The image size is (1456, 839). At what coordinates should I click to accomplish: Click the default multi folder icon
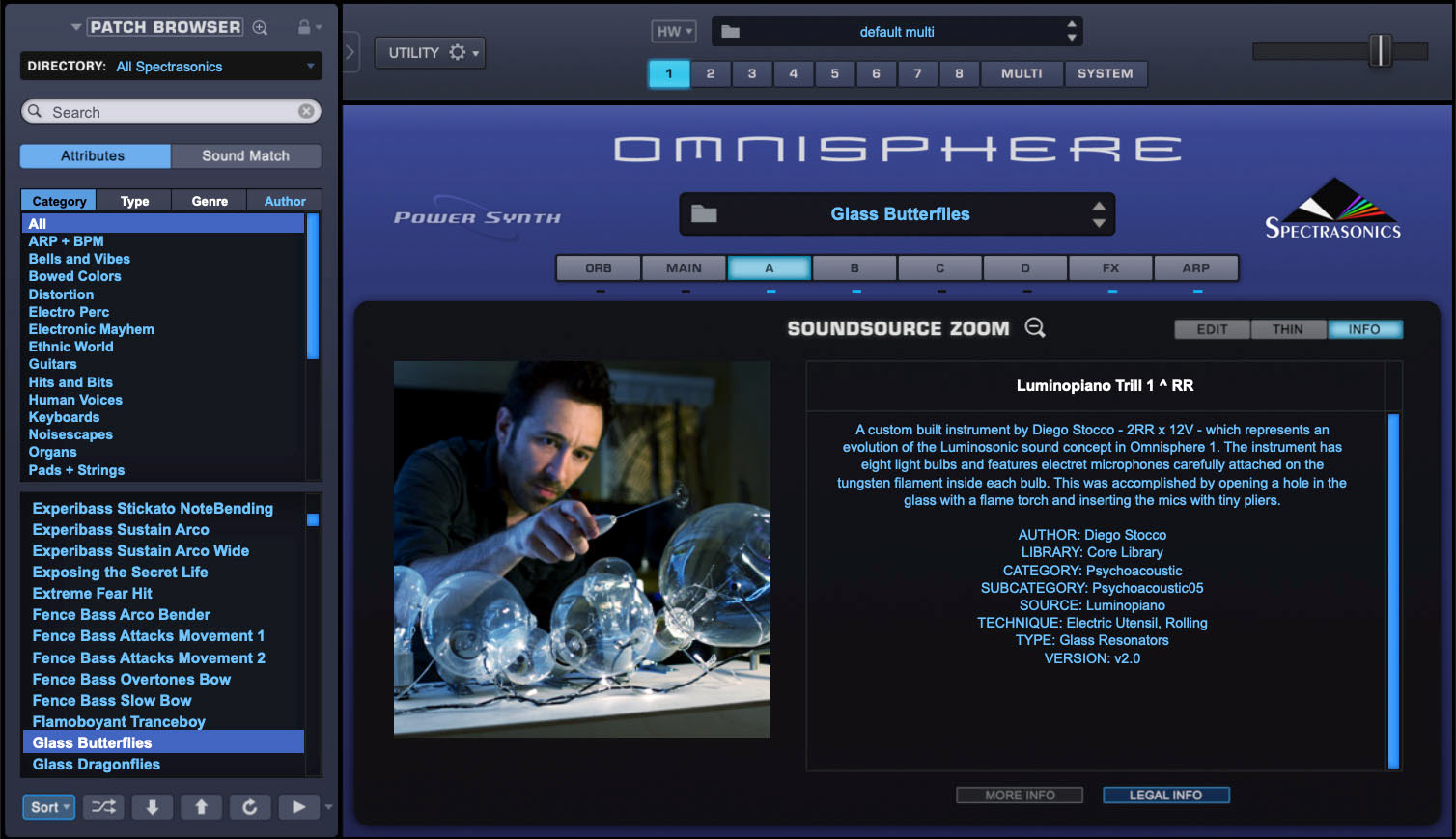click(x=730, y=32)
